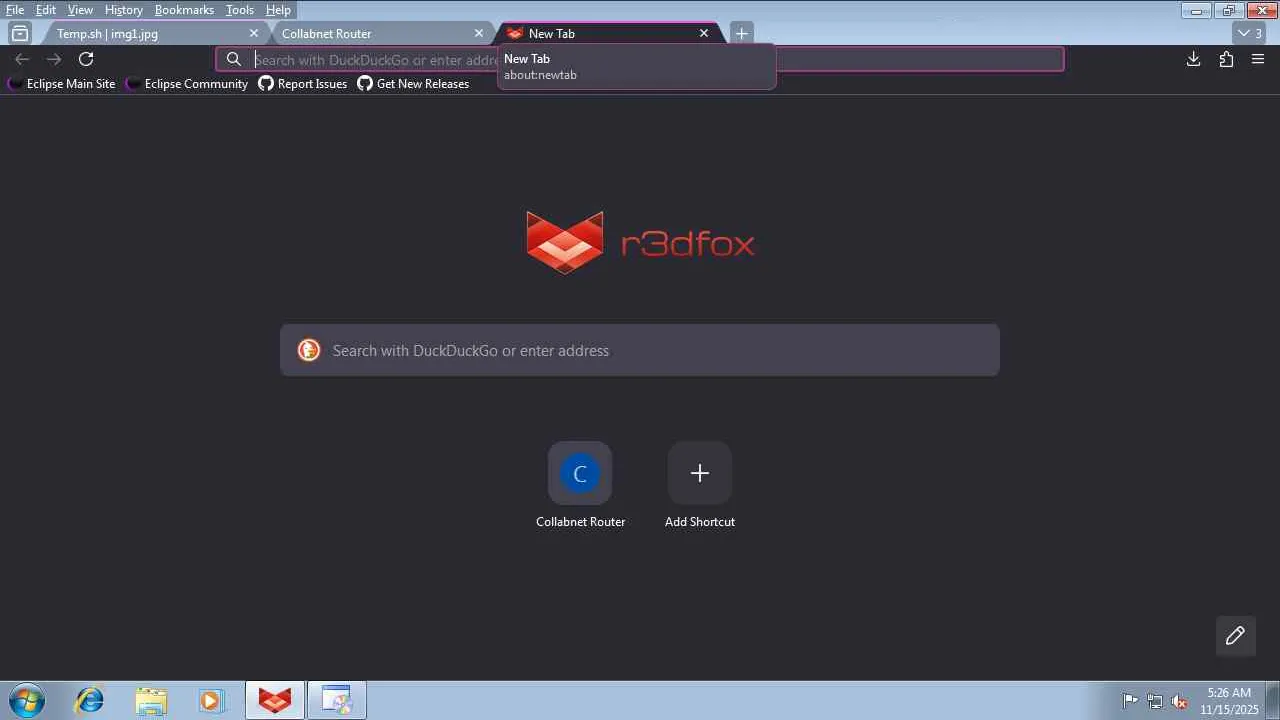Open the History menu
The height and width of the screenshot is (720, 1280).
(x=124, y=10)
